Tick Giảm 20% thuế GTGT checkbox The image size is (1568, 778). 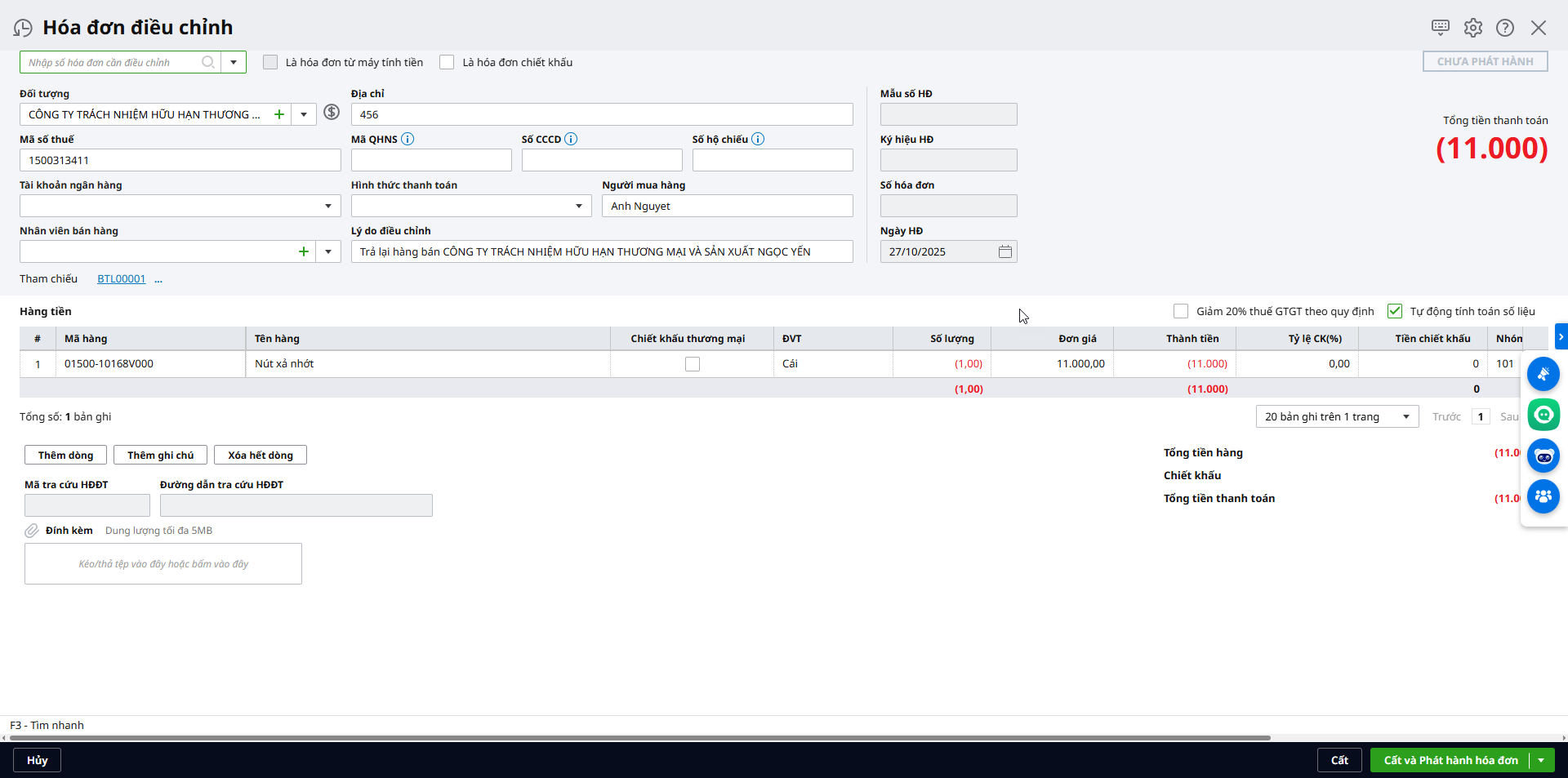(x=1181, y=312)
